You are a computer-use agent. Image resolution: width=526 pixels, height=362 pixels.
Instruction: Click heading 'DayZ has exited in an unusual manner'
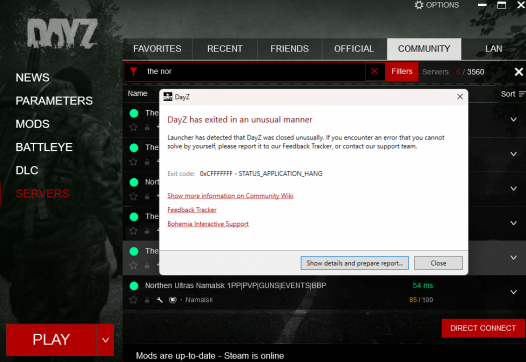click(x=240, y=120)
